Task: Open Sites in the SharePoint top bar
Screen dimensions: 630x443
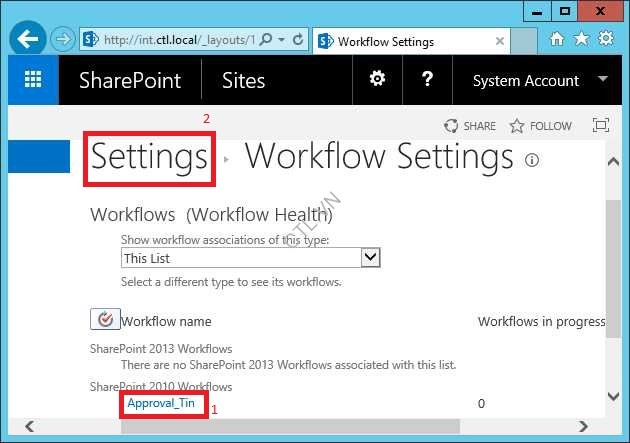Action: pyautogui.click(x=243, y=81)
